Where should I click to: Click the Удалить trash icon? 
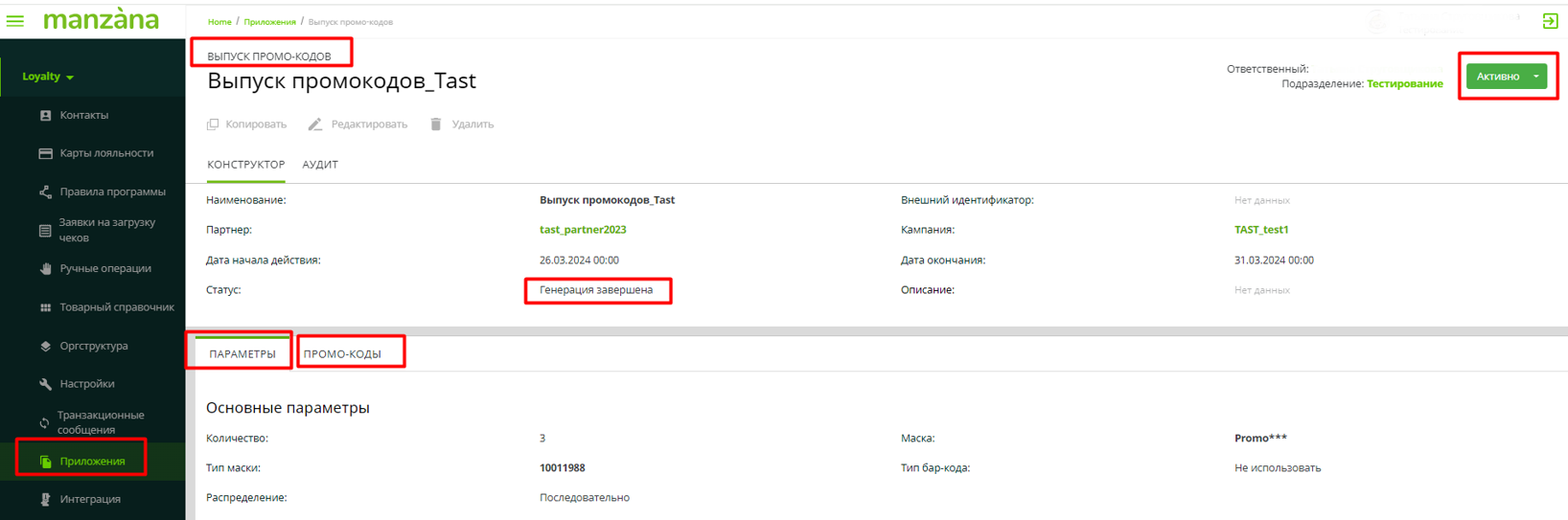click(436, 124)
